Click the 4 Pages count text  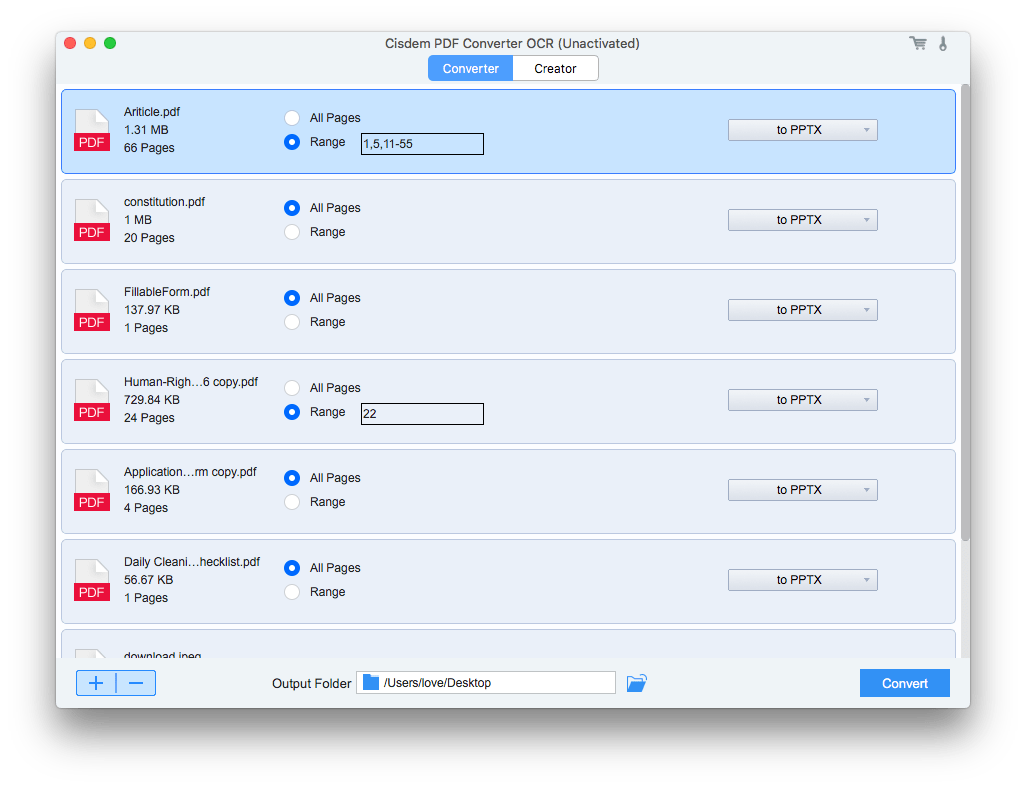click(146, 508)
